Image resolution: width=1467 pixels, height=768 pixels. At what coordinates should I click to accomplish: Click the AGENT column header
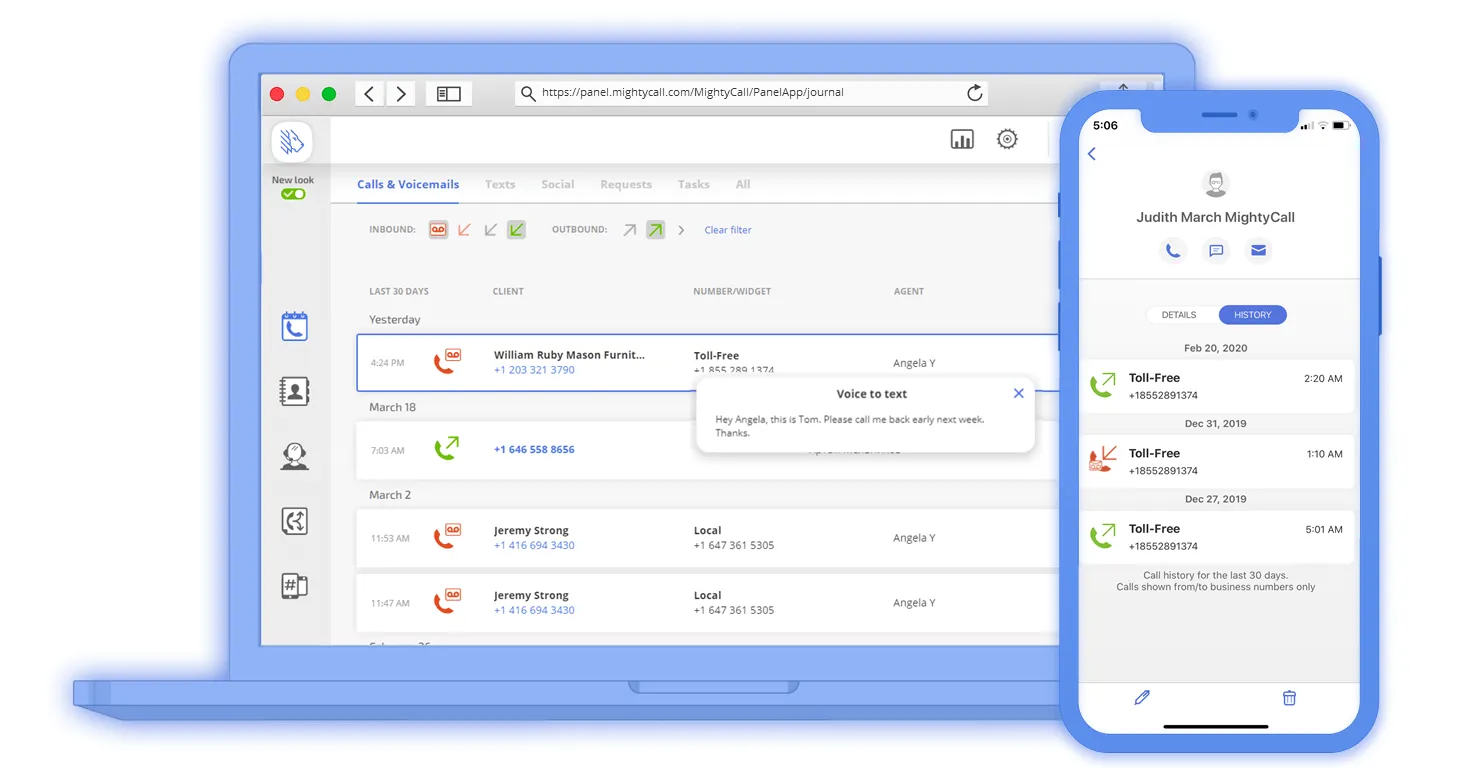tap(909, 292)
